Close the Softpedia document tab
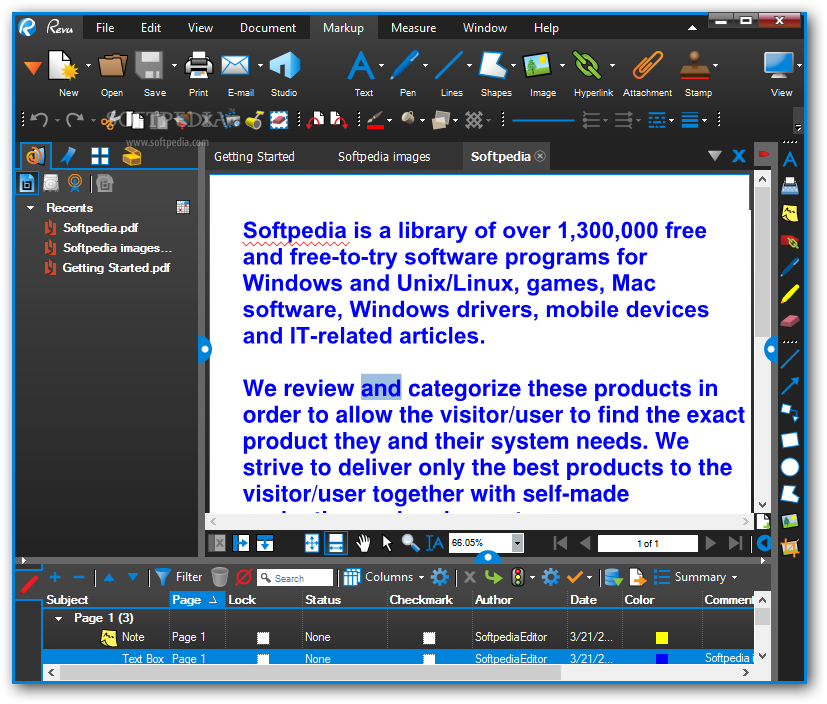The height and width of the screenshot is (704, 827). click(540, 156)
